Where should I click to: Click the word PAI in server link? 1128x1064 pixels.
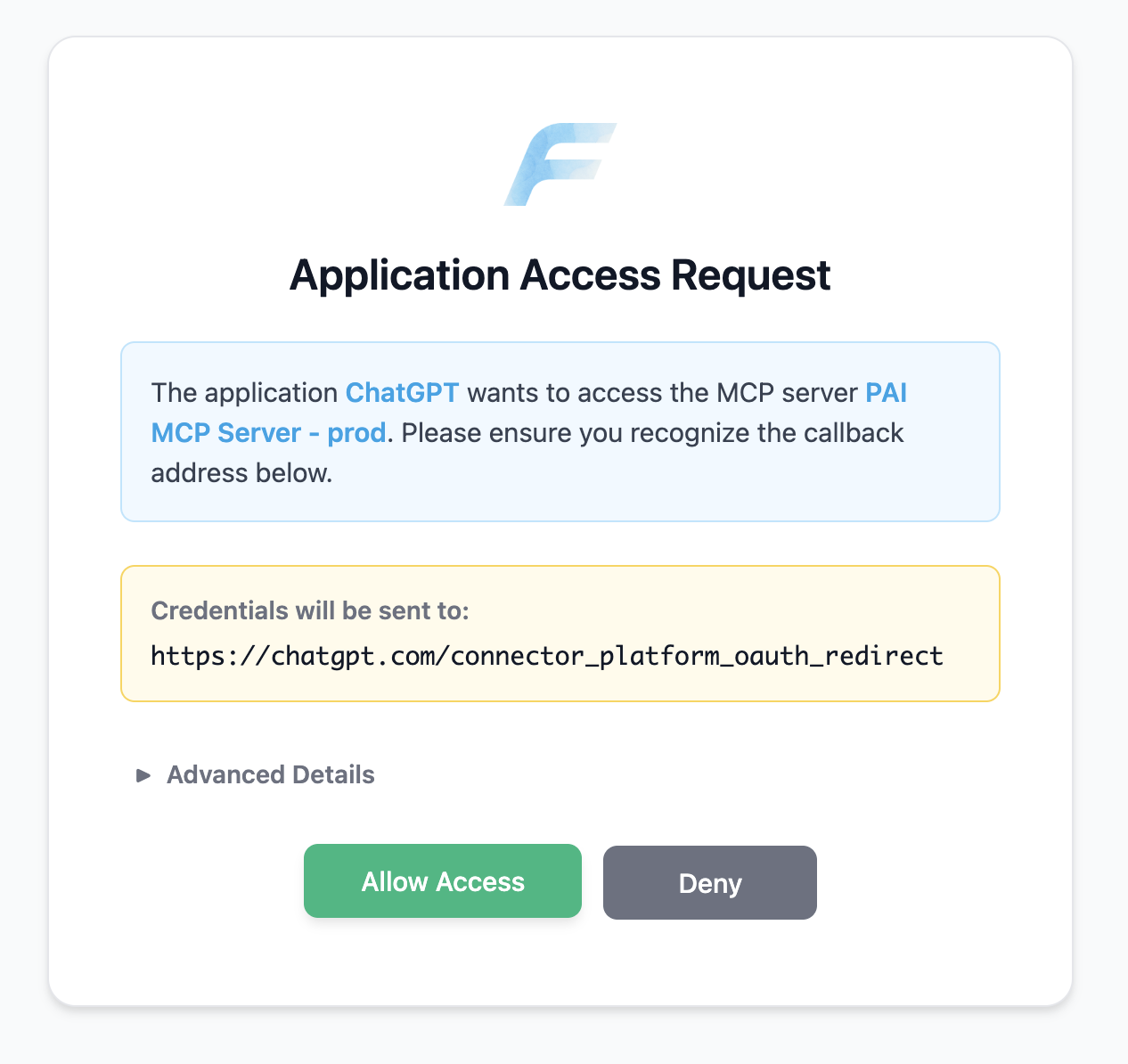[886, 393]
